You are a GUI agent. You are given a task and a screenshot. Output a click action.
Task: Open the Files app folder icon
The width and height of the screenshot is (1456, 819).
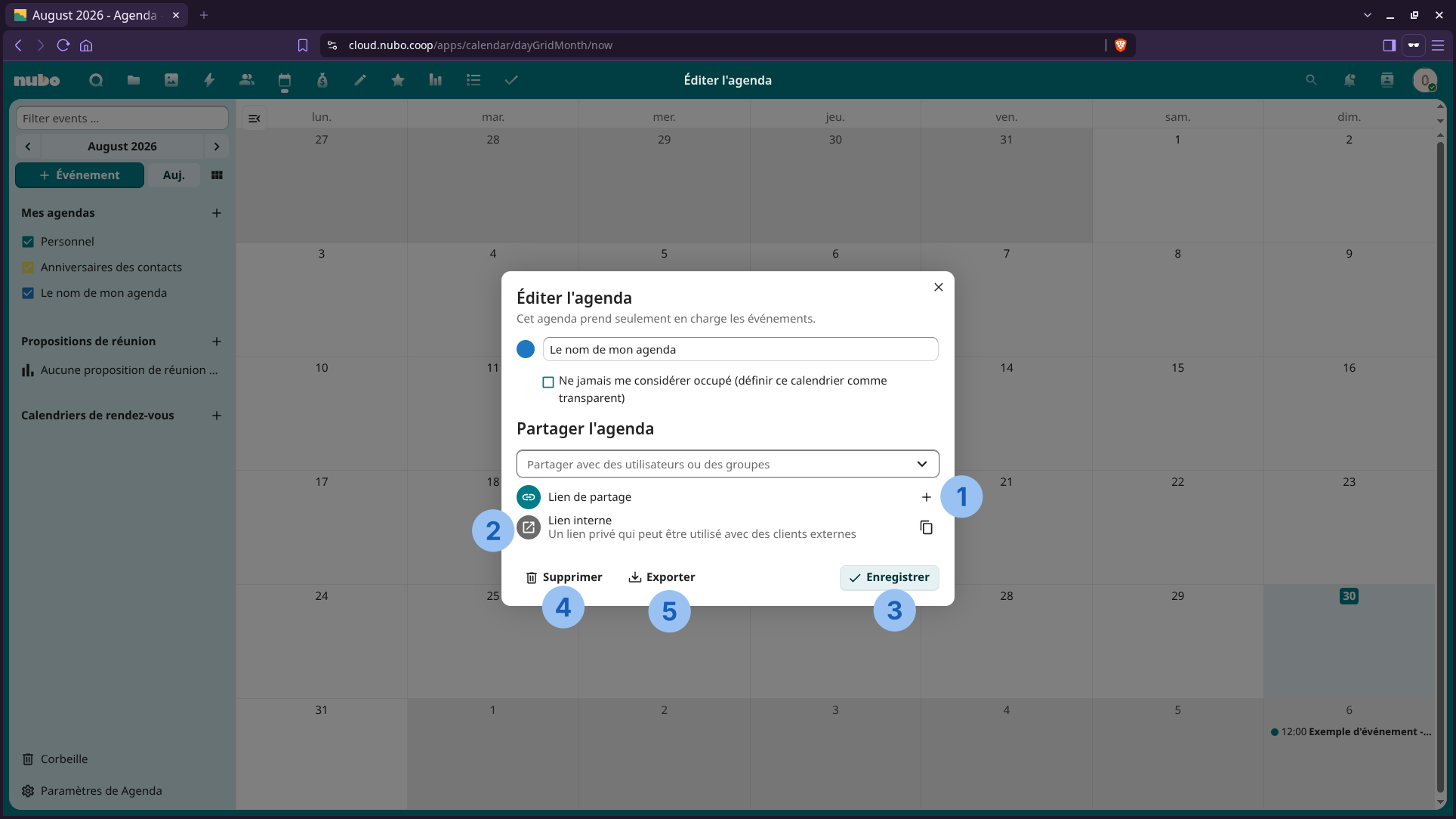(134, 80)
